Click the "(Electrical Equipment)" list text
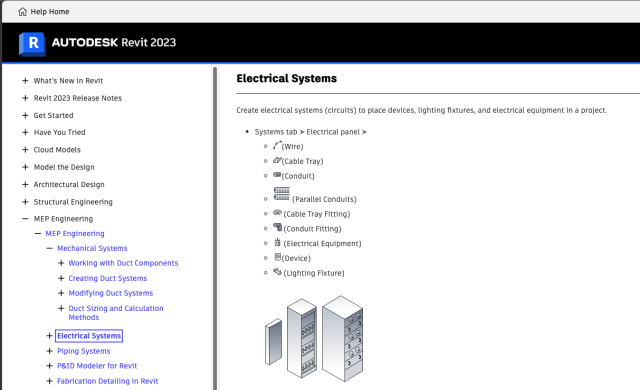This screenshot has width=640, height=390. click(x=322, y=244)
